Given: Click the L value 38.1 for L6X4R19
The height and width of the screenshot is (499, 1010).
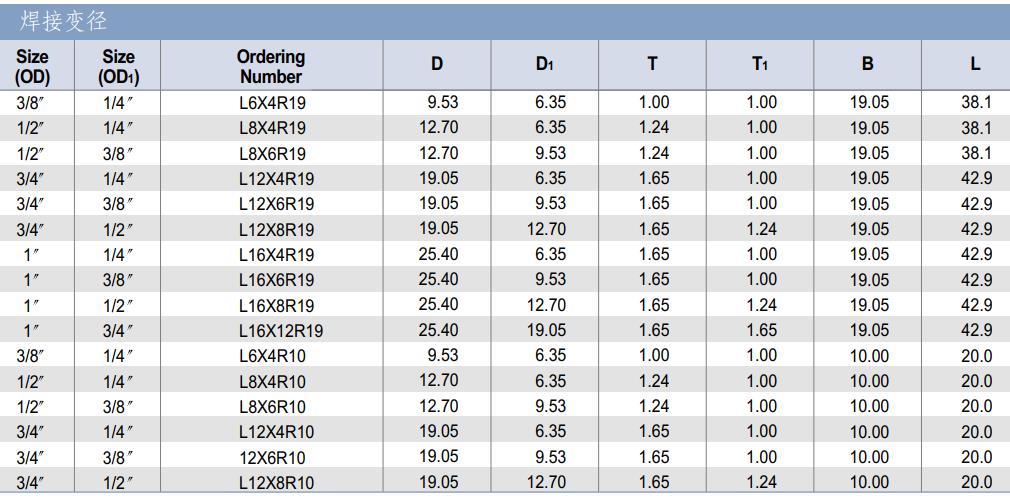Looking at the screenshot, I should [x=977, y=102].
